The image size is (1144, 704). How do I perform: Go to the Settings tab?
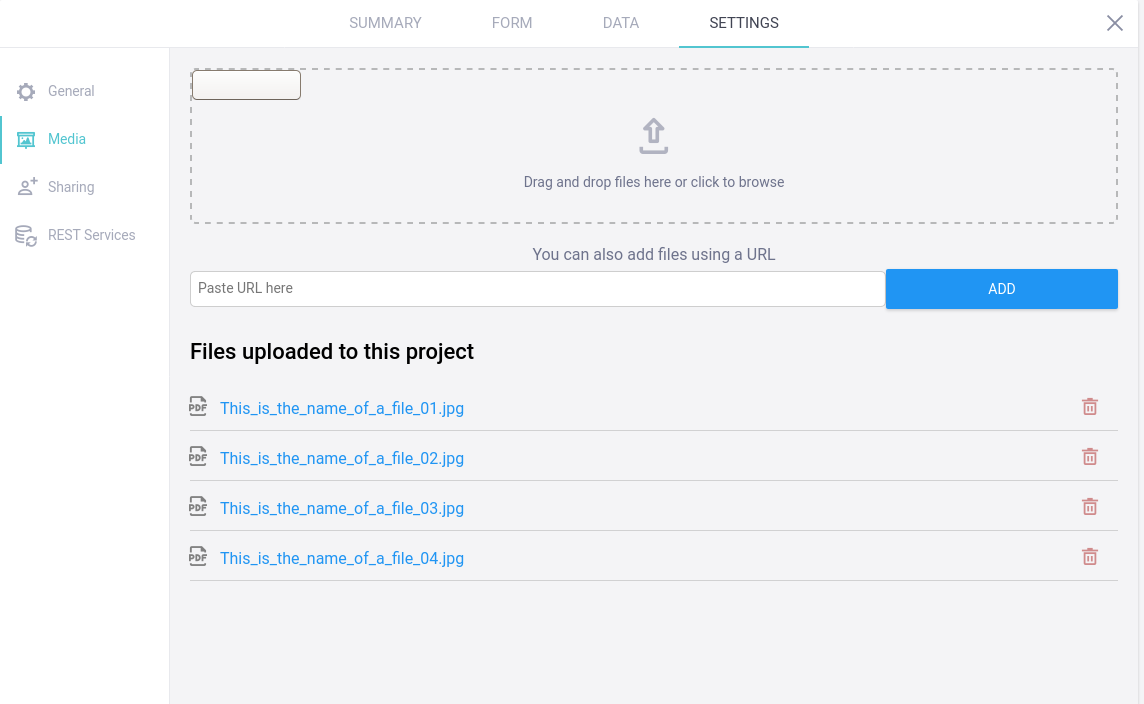coord(743,22)
